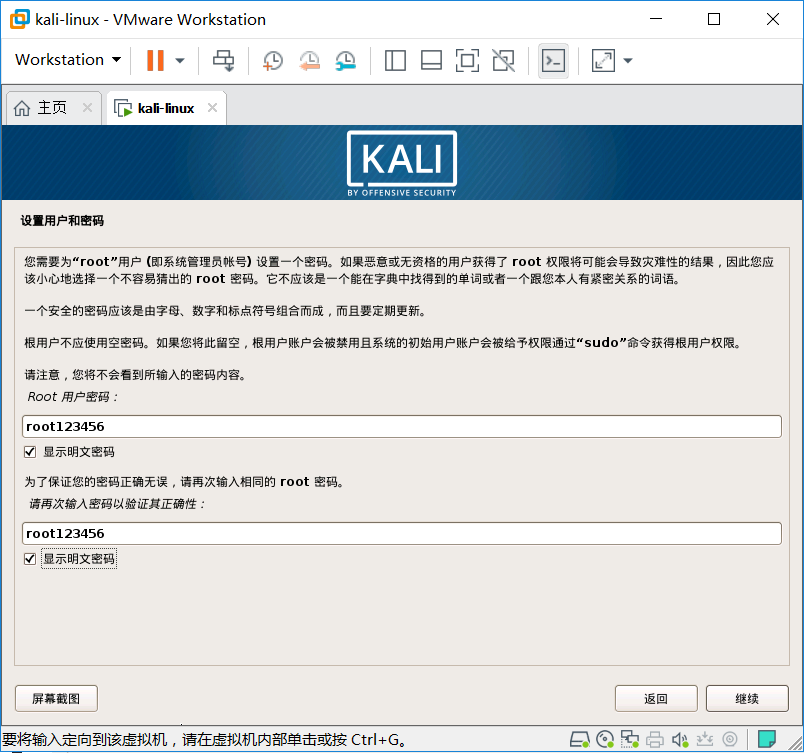Click the network adapter status icon
Image resolution: width=804 pixels, height=753 pixels.
coord(630,739)
